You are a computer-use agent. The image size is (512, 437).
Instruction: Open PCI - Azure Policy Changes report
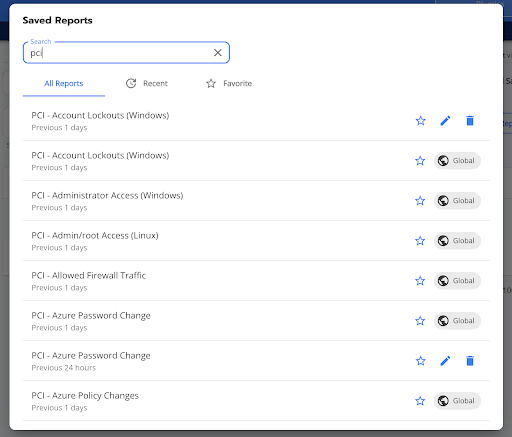click(256, 401)
